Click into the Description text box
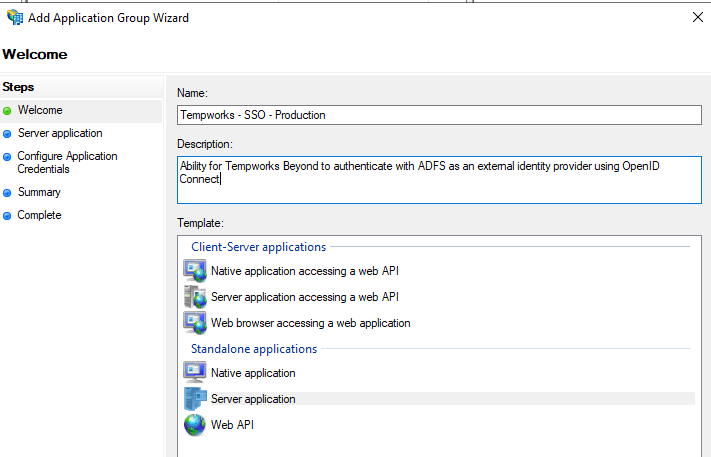This screenshot has height=457, width=711. tap(439, 180)
